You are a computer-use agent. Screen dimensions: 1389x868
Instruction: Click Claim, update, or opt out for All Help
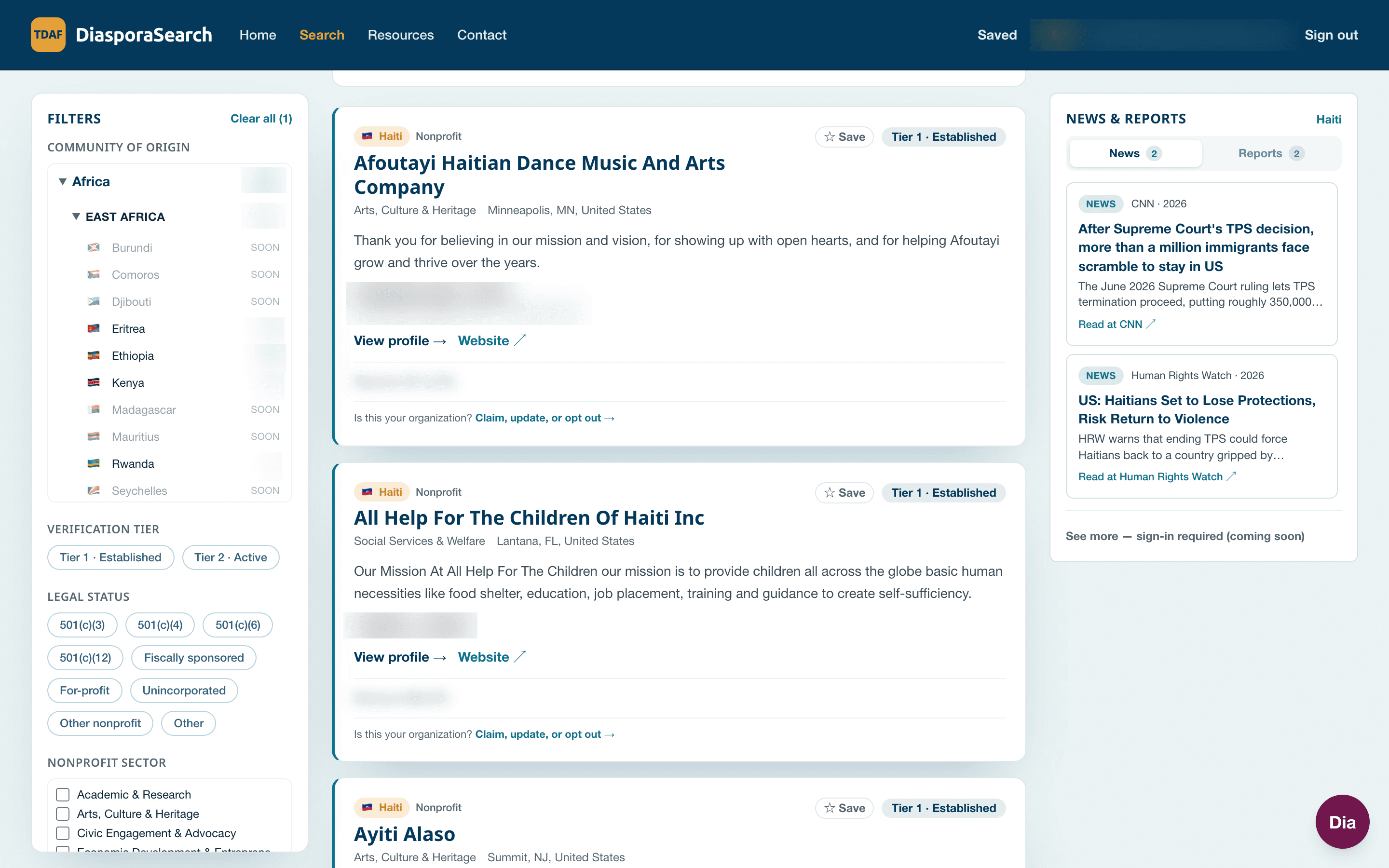click(x=545, y=734)
